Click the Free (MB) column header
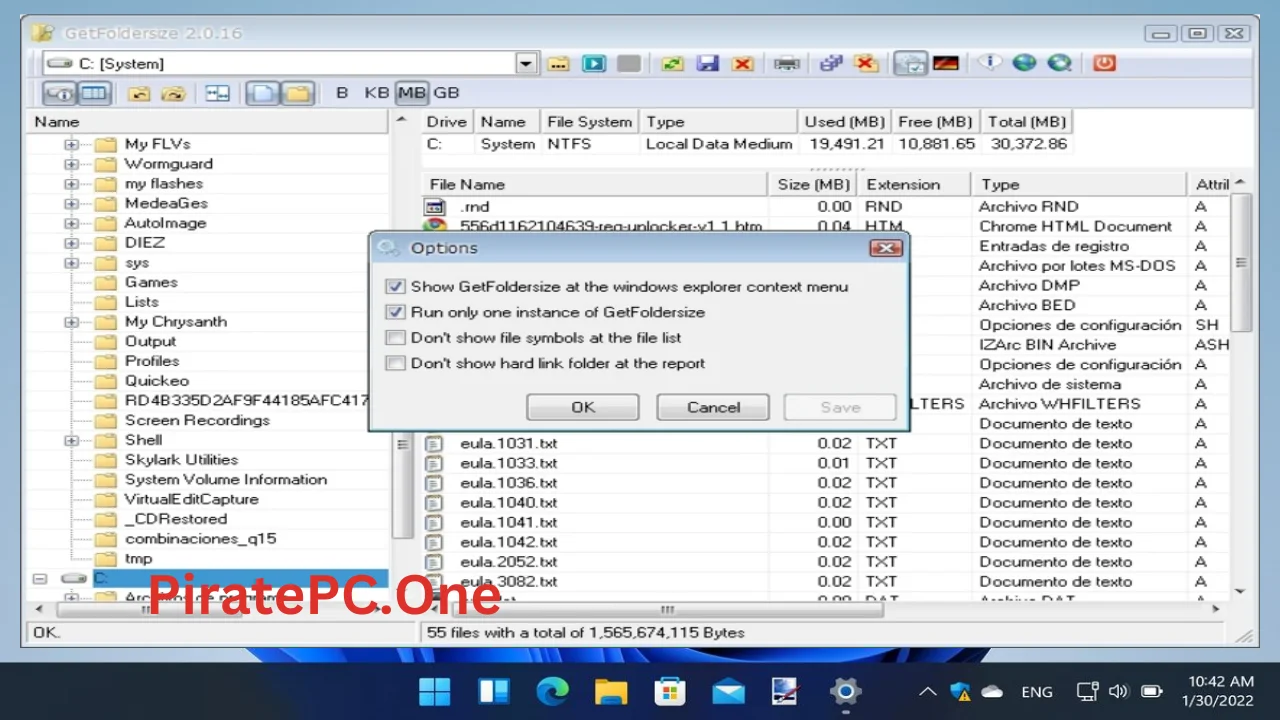The image size is (1280, 720). [935, 122]
